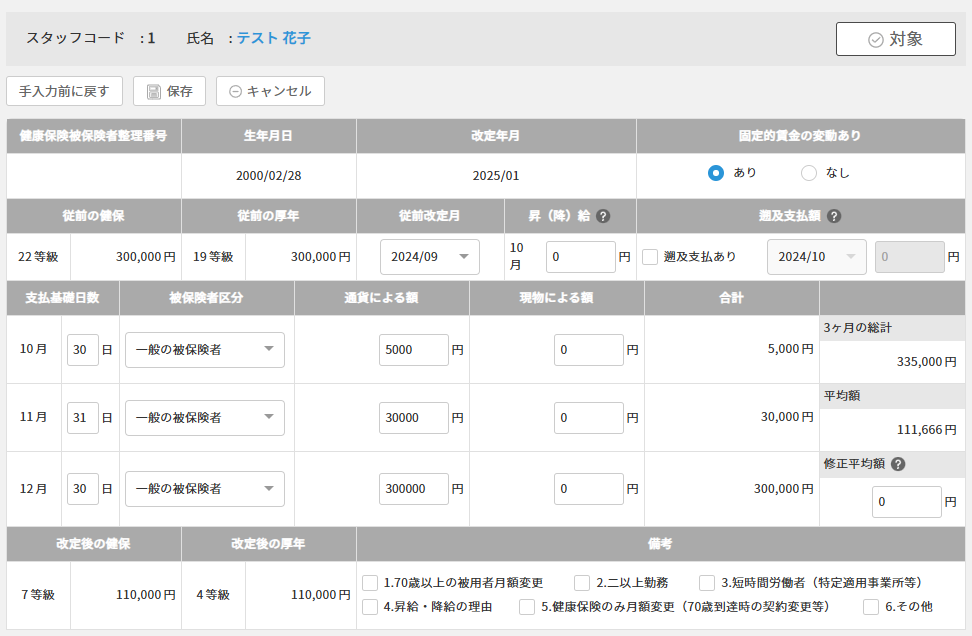972x636 pixels.
Task: Tick the 6.その他 checkbox
Action: [x=871, y=607]
